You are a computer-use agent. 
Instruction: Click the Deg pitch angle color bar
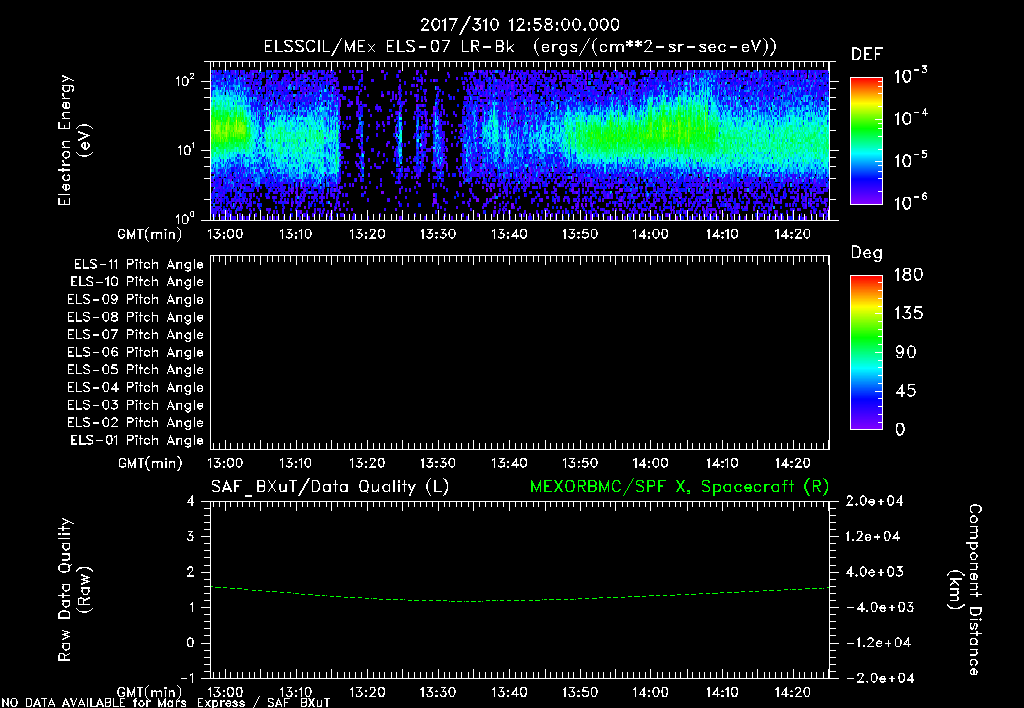point(867,352)
